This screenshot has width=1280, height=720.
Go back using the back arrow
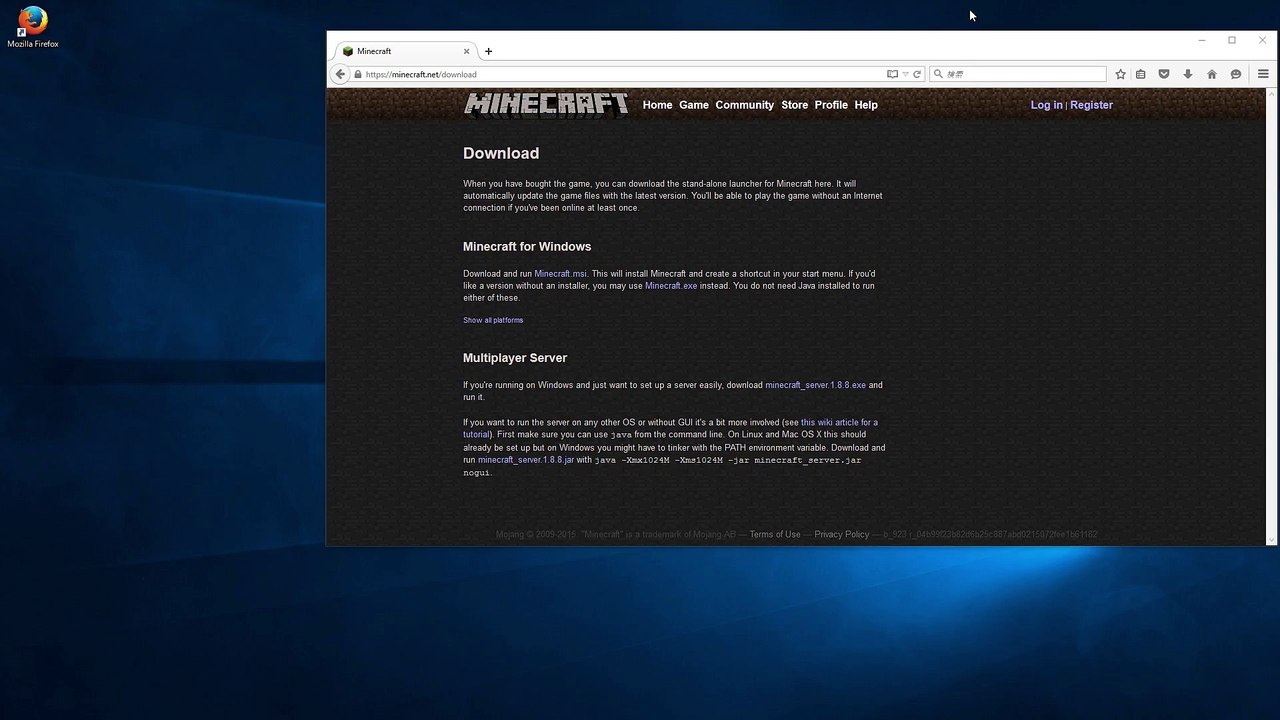pos(340,74)
